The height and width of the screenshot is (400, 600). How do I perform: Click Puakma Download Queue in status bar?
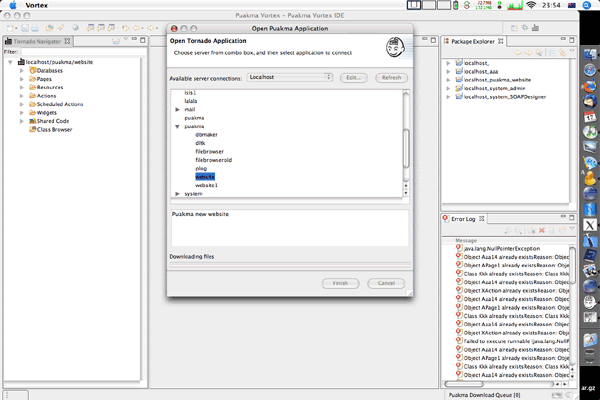click(x=484, y=395)
